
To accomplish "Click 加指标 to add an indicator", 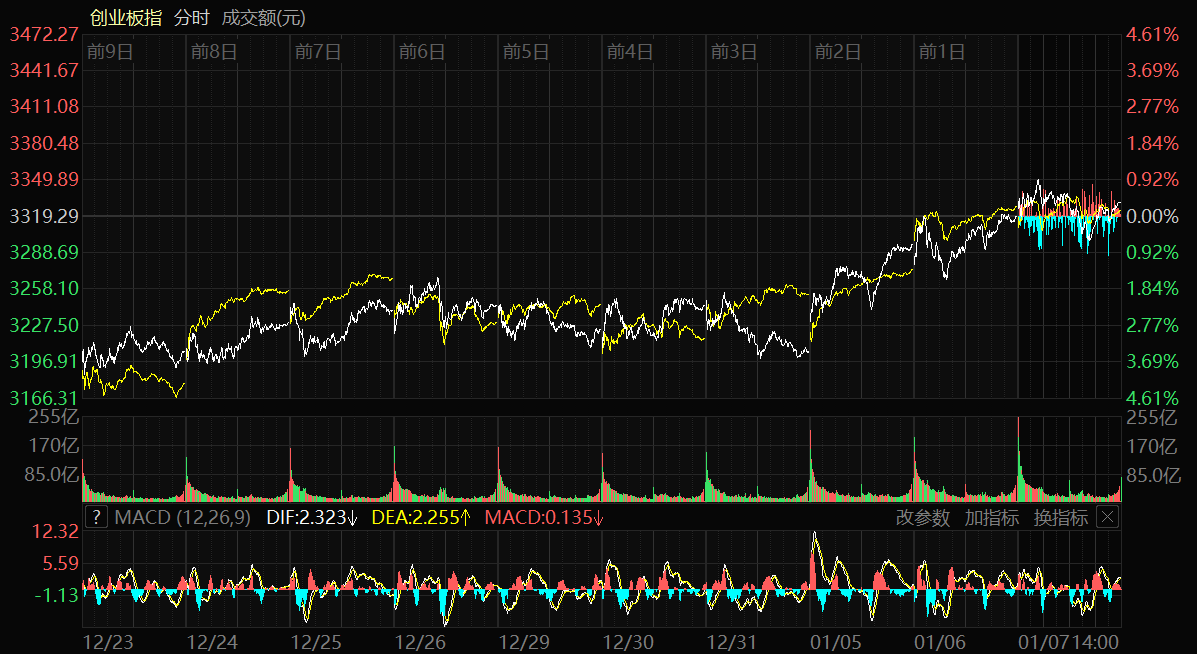I will click(991, 517).
